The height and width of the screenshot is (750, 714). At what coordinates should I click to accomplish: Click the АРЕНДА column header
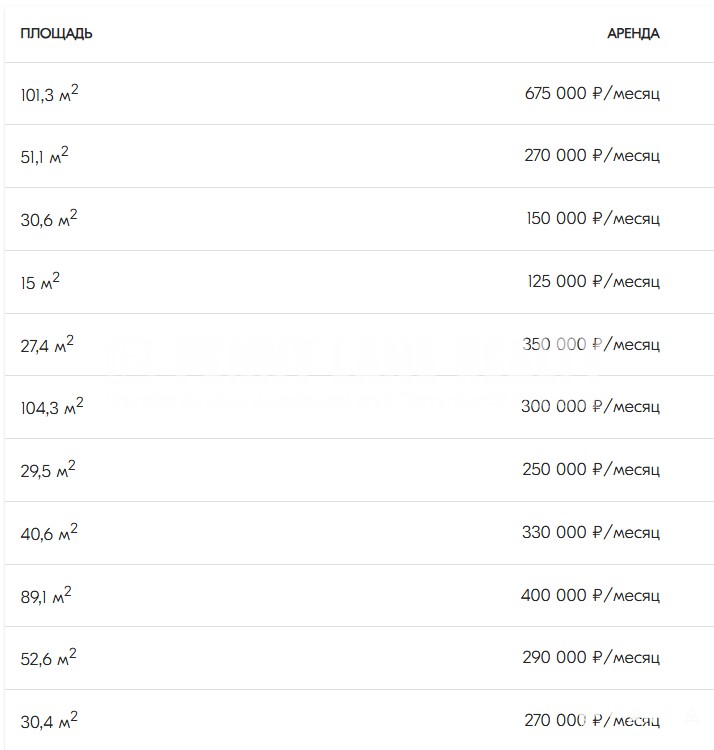point(633,33)
